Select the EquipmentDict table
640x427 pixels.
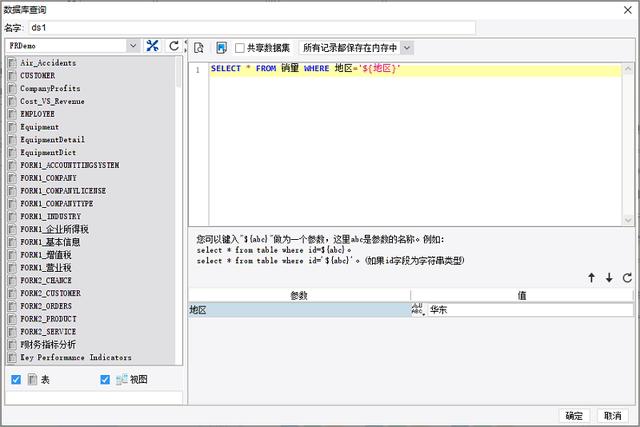click(x=48, y=152)
